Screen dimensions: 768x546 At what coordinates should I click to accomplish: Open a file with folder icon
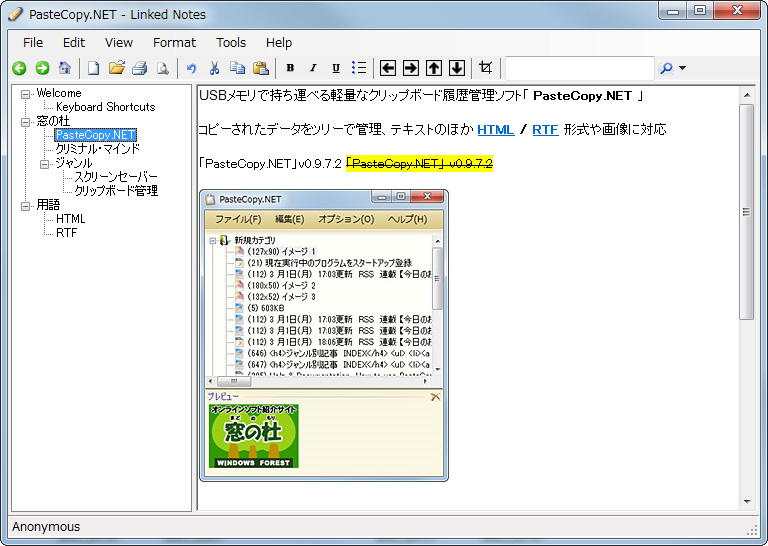click(117, 68)
